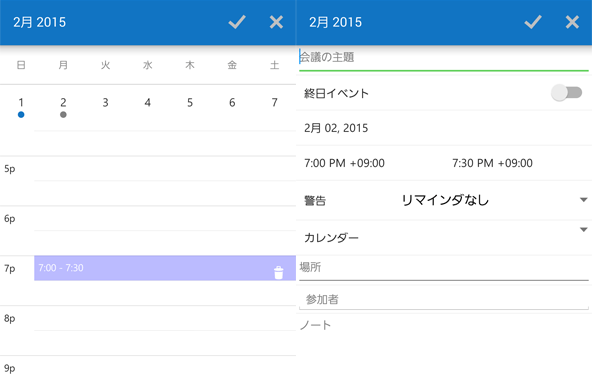Viewport: 592px width, 377px height.
Task: Click the 7p time label
Action: (10, 268)
